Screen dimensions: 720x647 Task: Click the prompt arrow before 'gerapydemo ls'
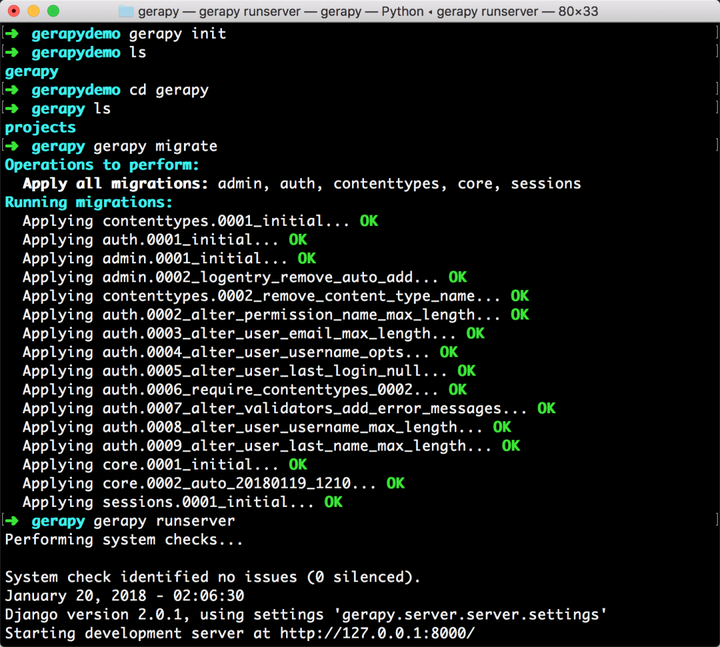[x=12, y=52]
